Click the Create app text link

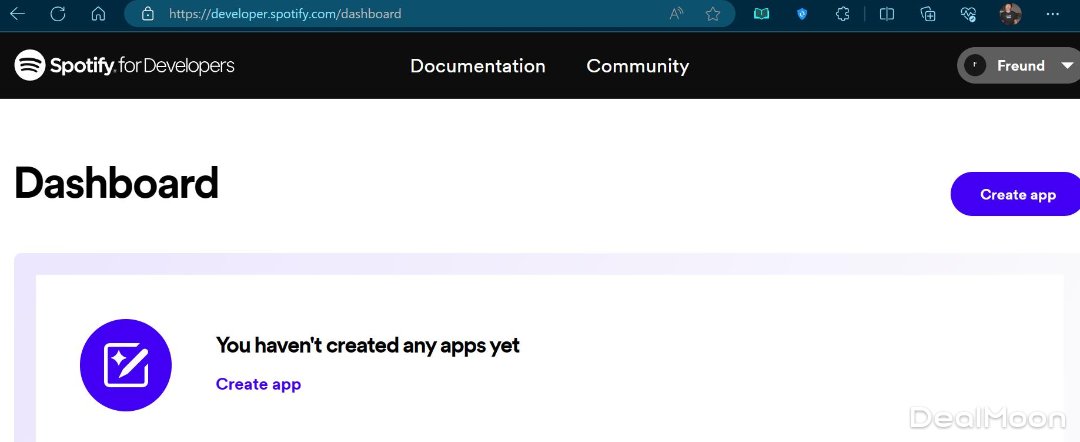258,384
